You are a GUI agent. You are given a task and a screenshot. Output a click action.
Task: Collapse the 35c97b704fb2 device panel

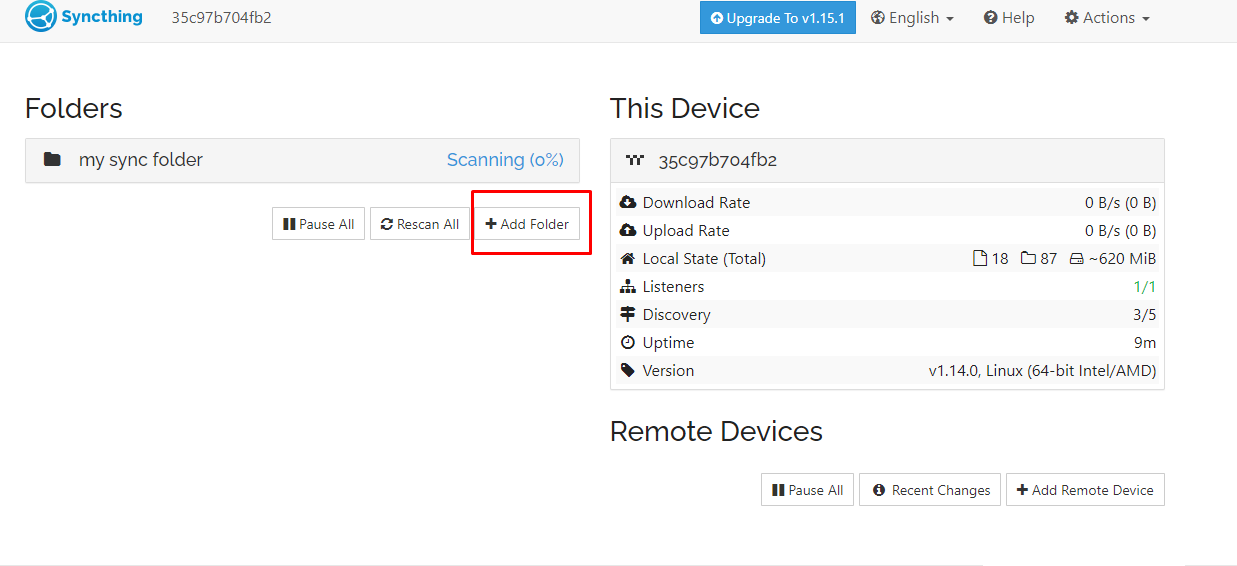[887, 160]
